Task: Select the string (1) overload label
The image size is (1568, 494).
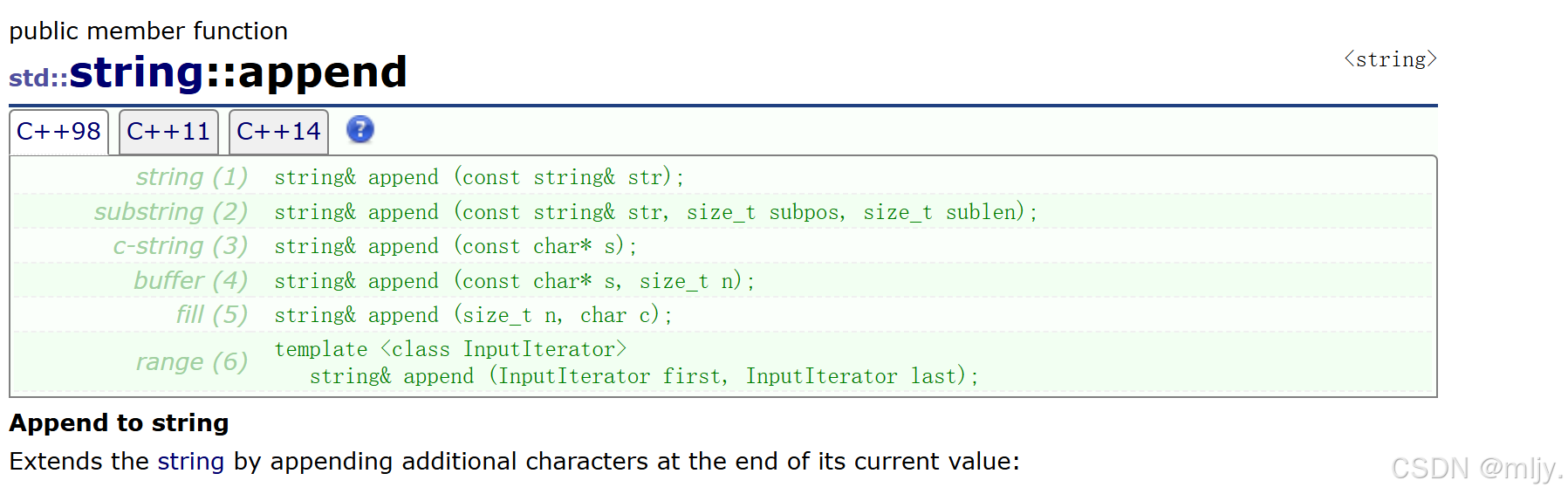Action: pos(192,176)
